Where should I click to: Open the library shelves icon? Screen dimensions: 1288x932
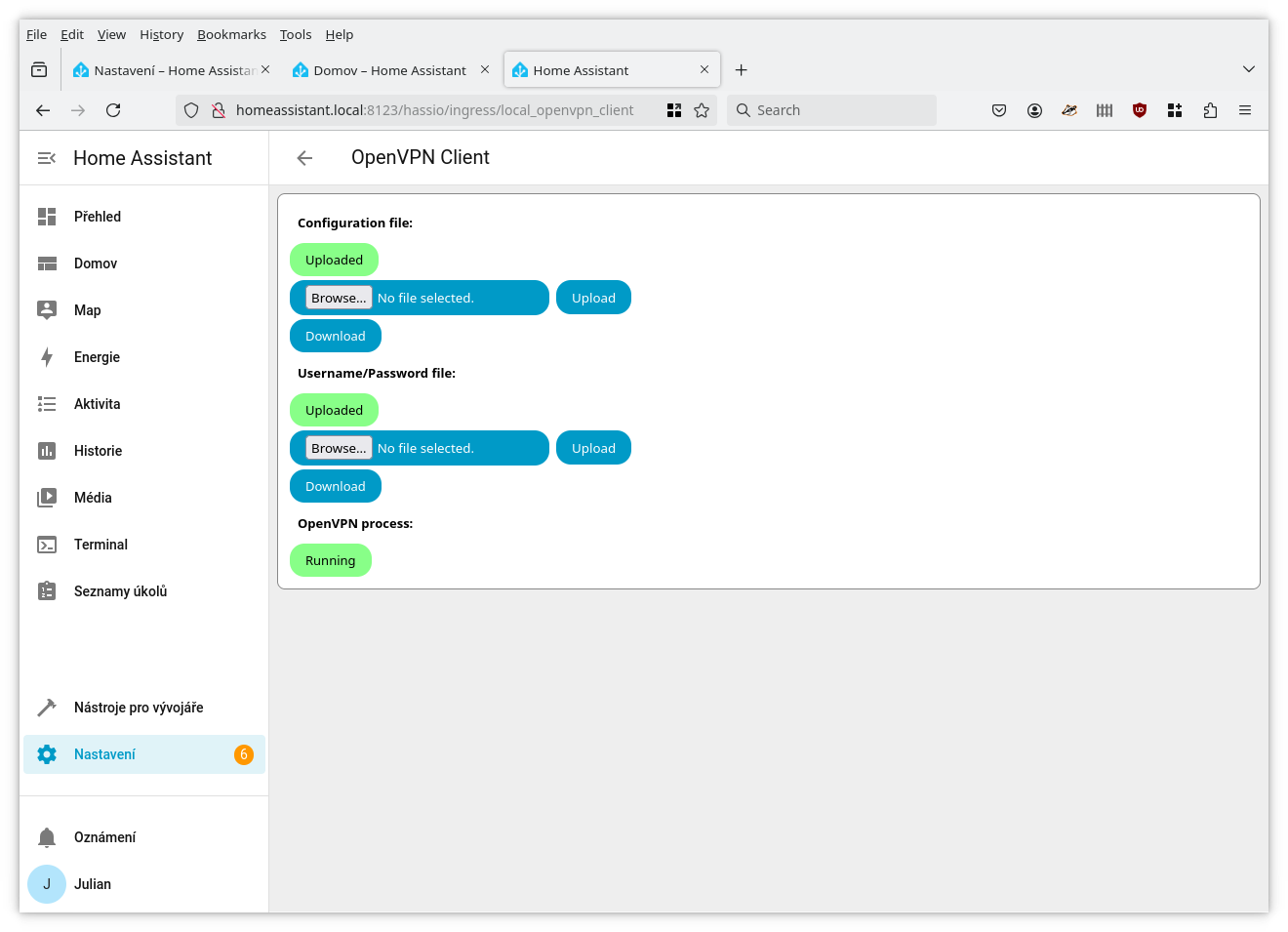pyautogui.click(x=1105, y=110)
